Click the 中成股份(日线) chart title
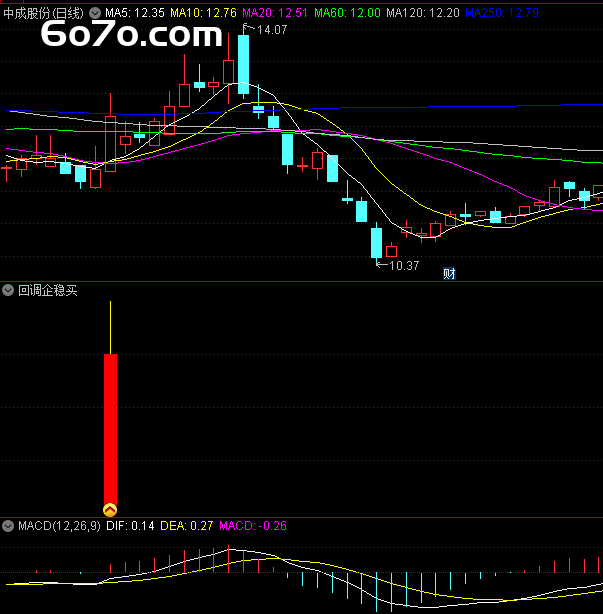 pos(43,13)
